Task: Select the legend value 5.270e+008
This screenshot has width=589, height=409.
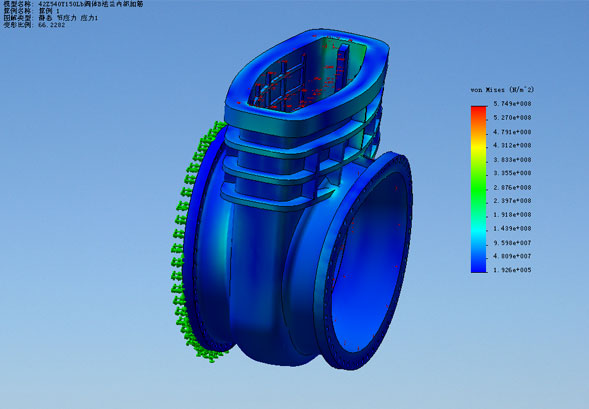Action: click(512, 118)
